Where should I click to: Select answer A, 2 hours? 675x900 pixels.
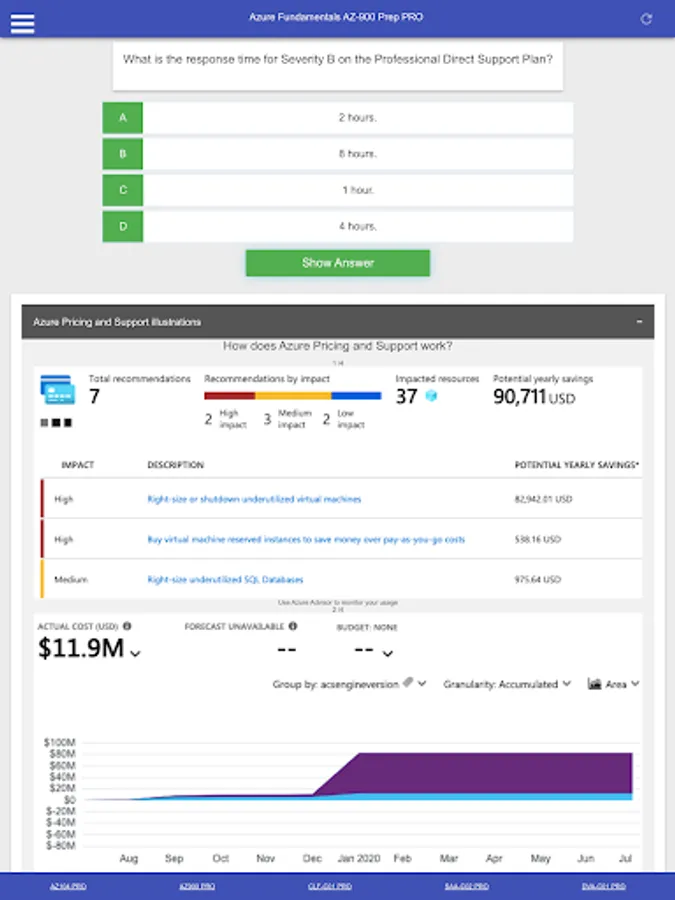click(338, 118)
